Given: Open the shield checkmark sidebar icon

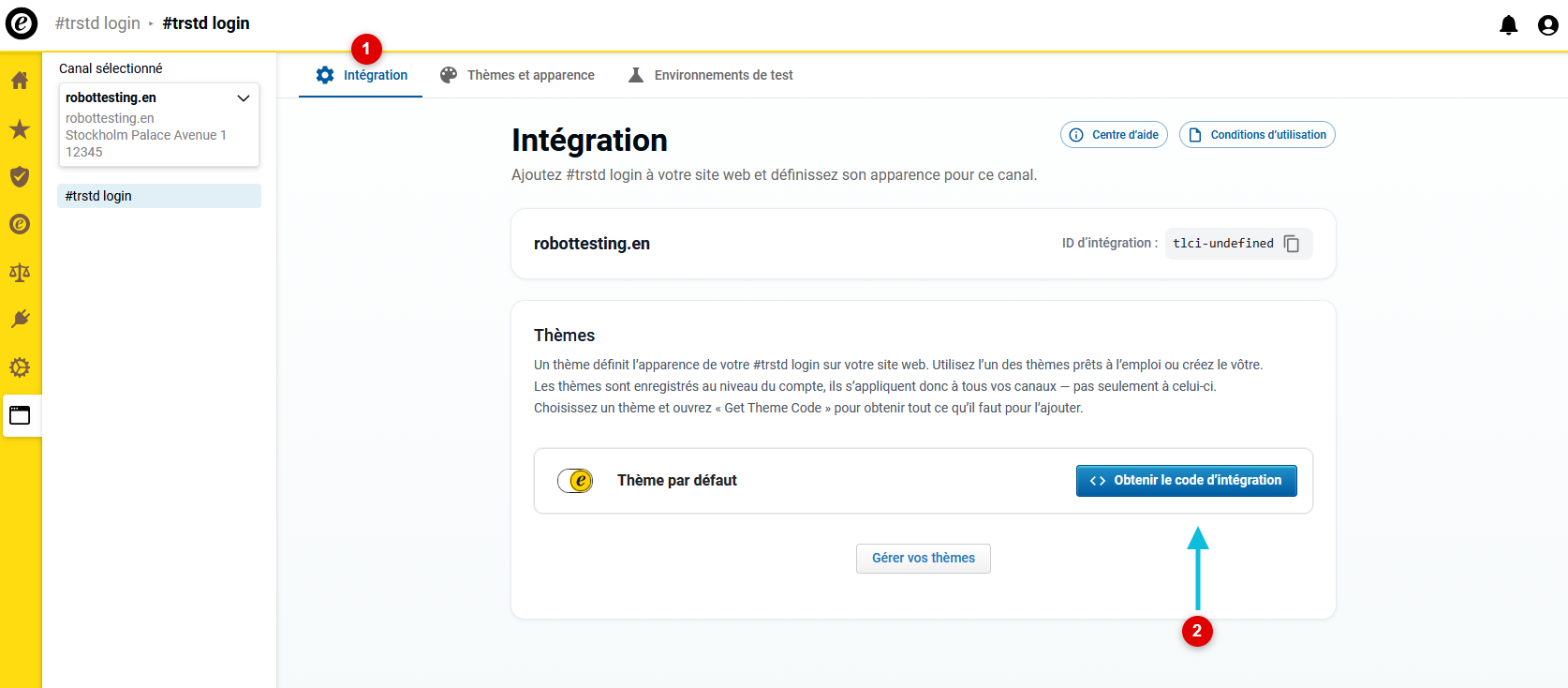Looking at the screenshot, I should [20, 176].
